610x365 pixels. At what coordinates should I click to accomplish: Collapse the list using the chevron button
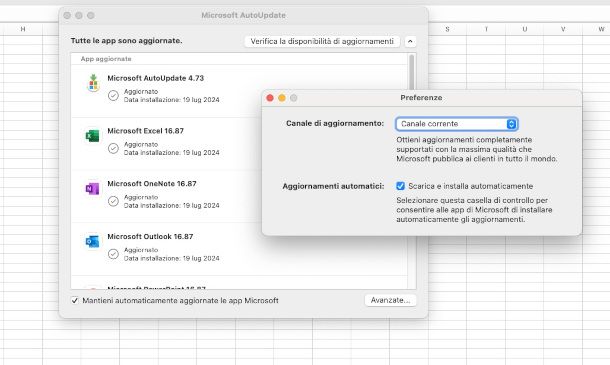click(x=410, y=41)
